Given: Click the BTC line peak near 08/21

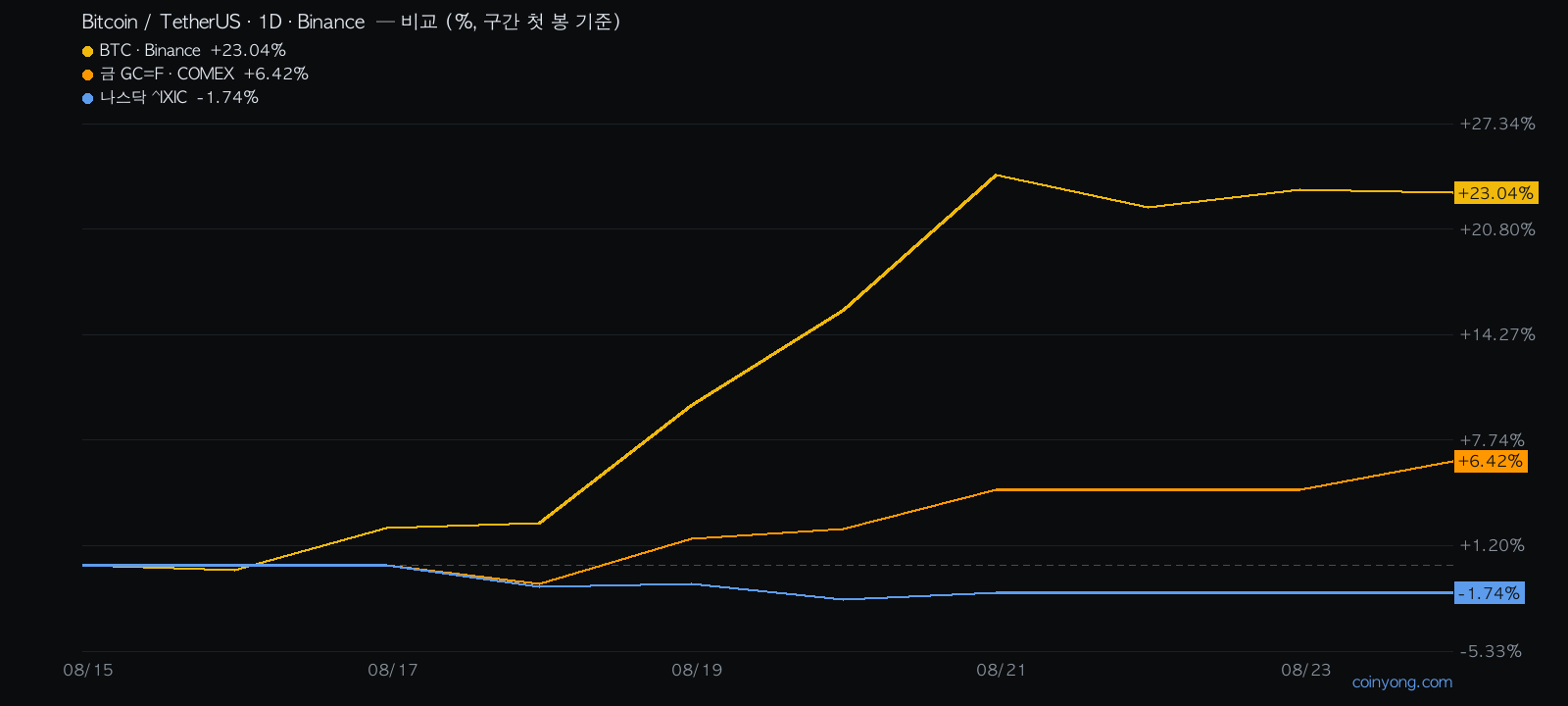Looking at the screenshot, I should (x=997, y=176).
